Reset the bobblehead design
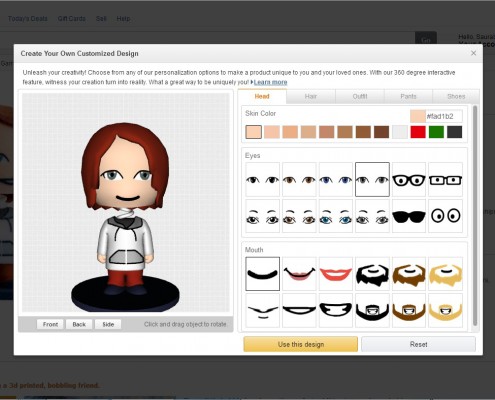This screenshot has height=400, width=495. click(418, 344)
